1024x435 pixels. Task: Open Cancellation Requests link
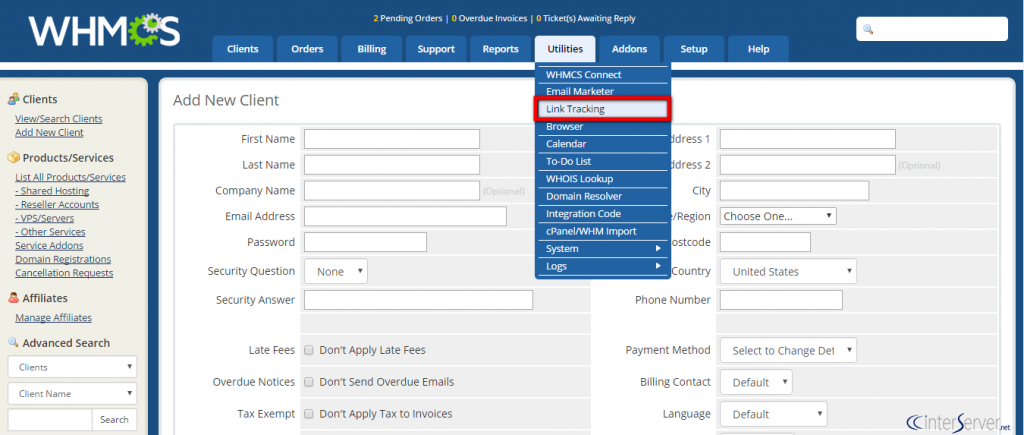64,273
